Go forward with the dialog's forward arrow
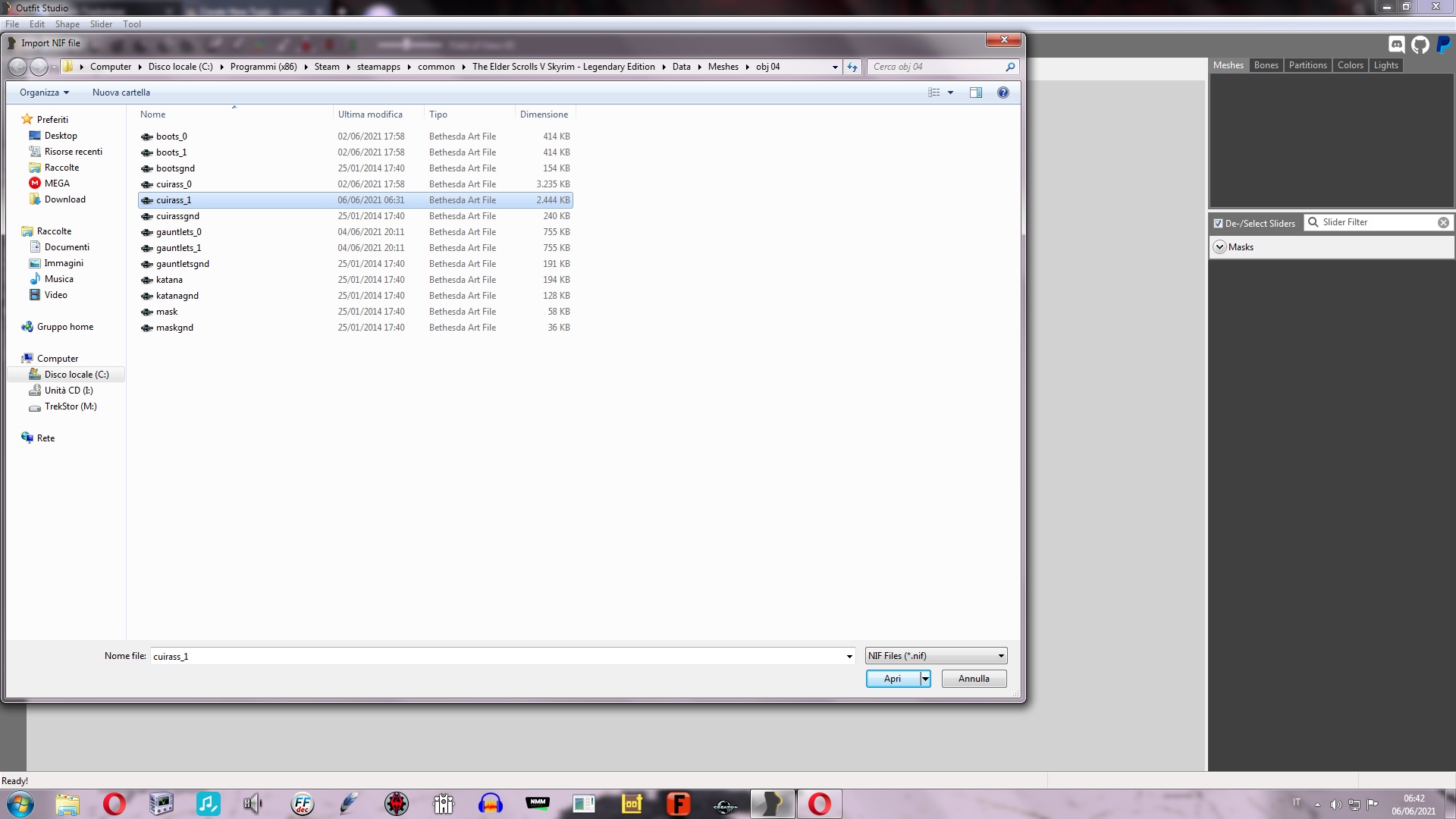This screenshot has height=819, width=1456. [39, 67]
